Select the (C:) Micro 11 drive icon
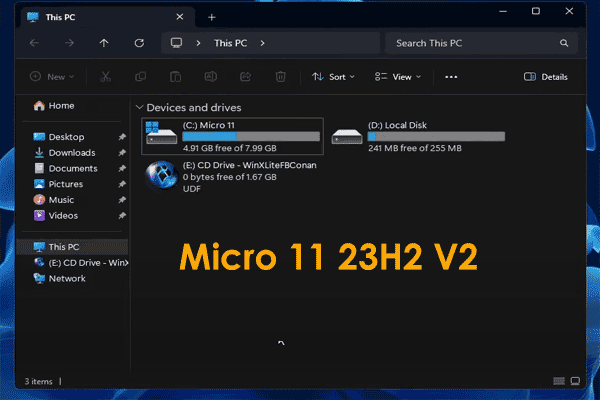600x400 pixels. click(161, 133)
